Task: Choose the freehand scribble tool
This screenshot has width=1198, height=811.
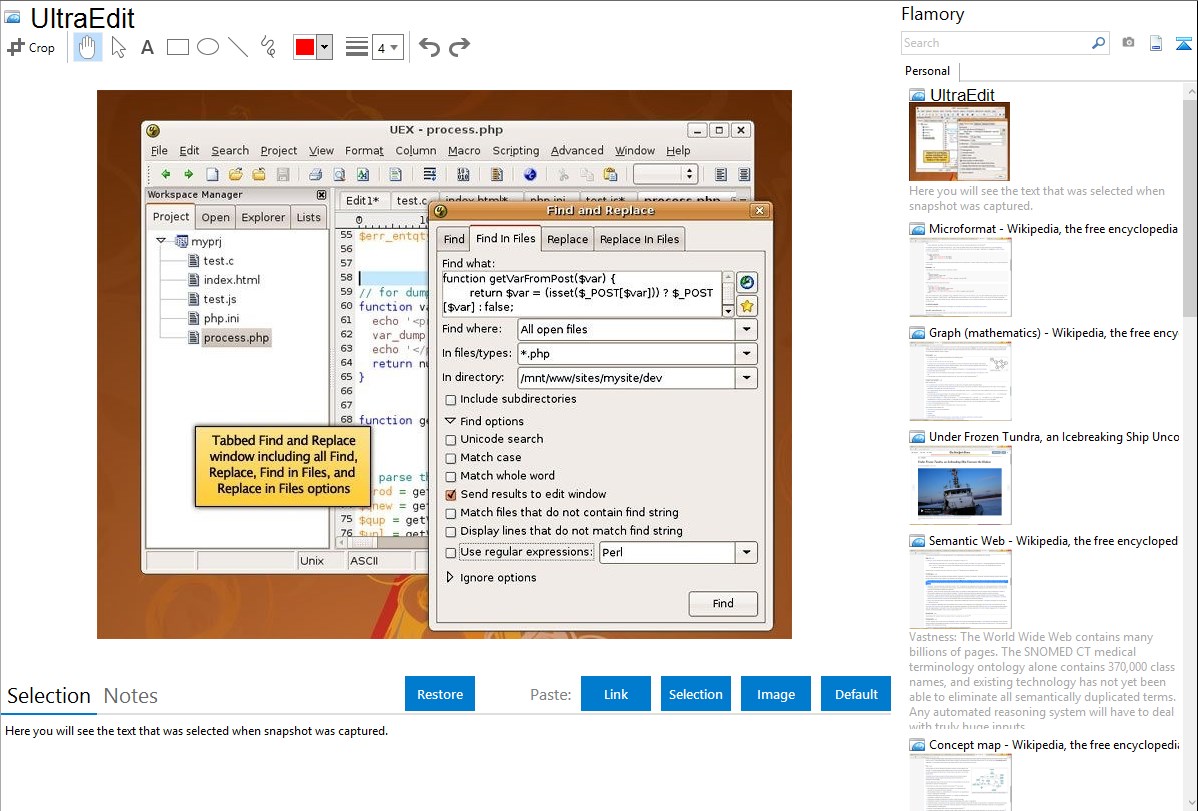Action: pos(268,47)
